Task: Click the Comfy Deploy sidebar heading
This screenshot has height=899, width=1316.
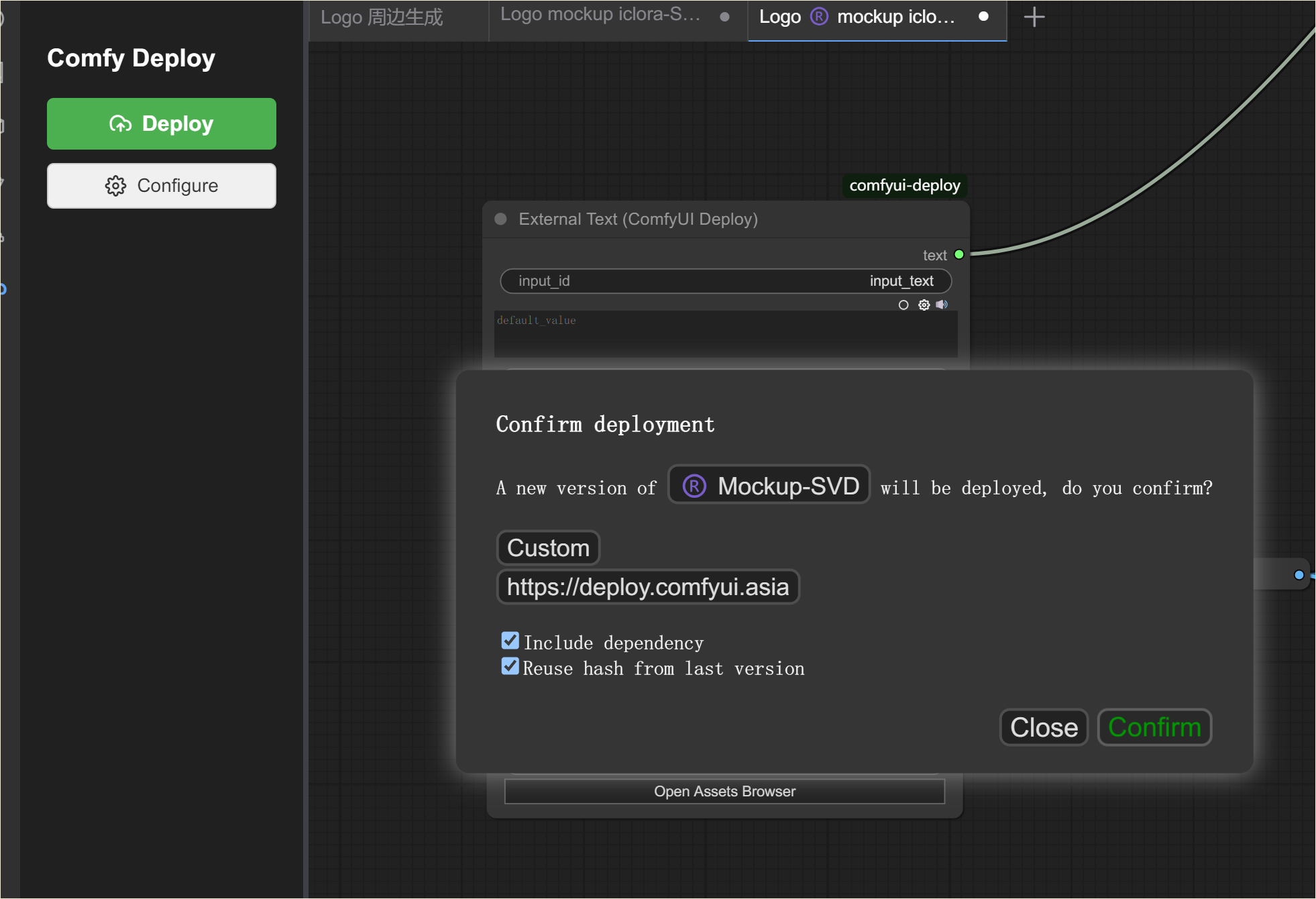Action: pos(131,58)
